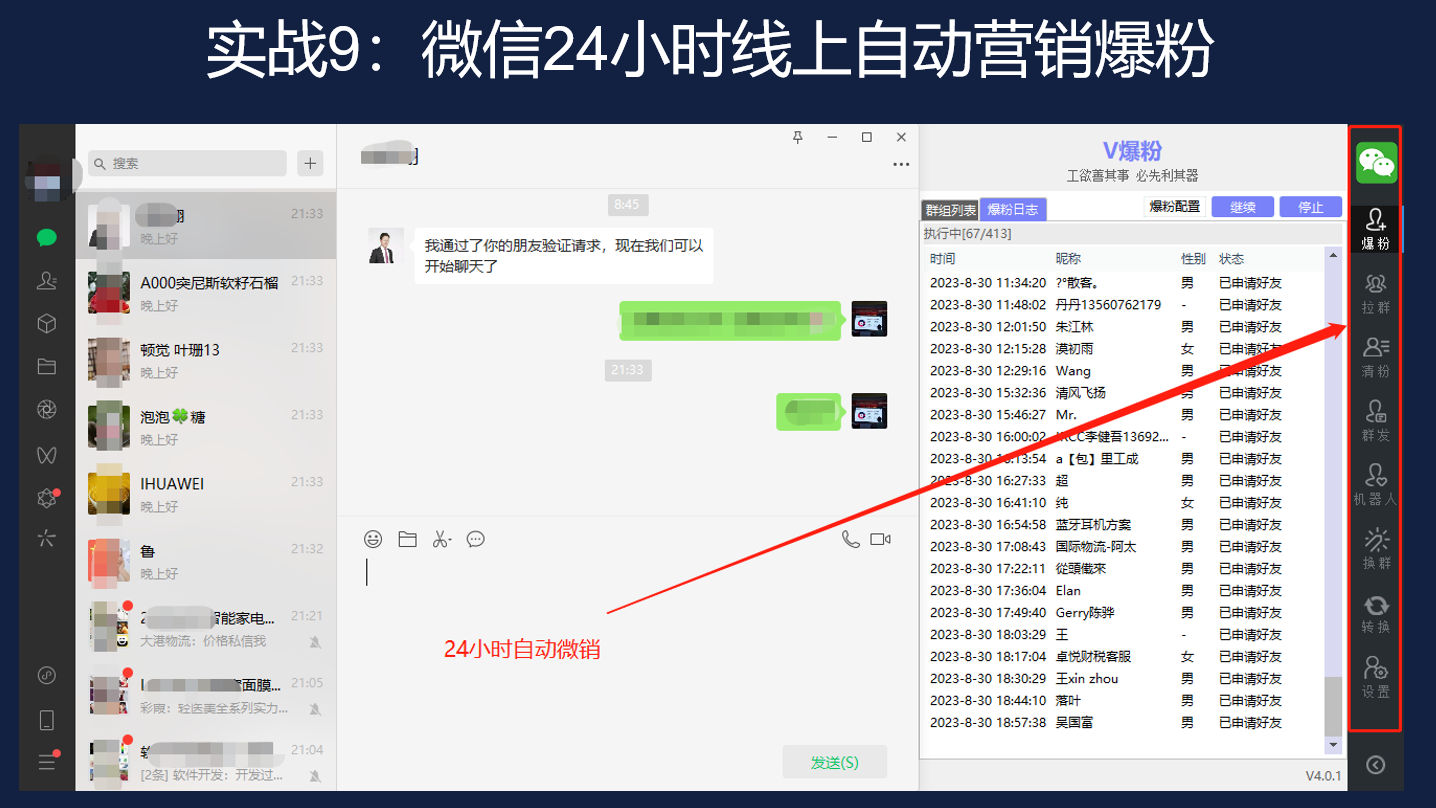
Task: Open the chat previewing 彩鹿: 轻医美全系列
Action: 206,695
